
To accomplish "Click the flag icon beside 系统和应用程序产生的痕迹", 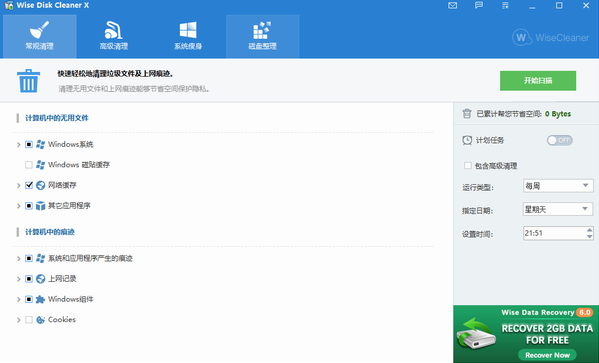I will [x=40, y=259].
